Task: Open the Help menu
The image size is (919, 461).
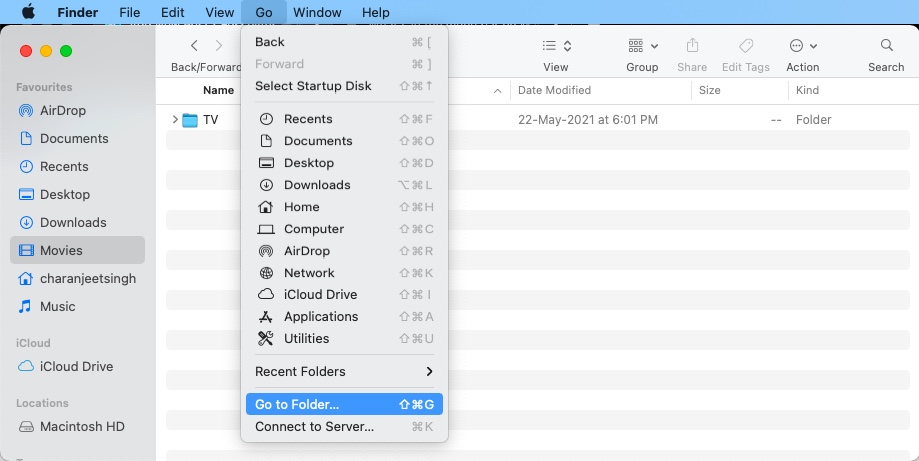Action: pyautogui.click(x=376, y=12)
